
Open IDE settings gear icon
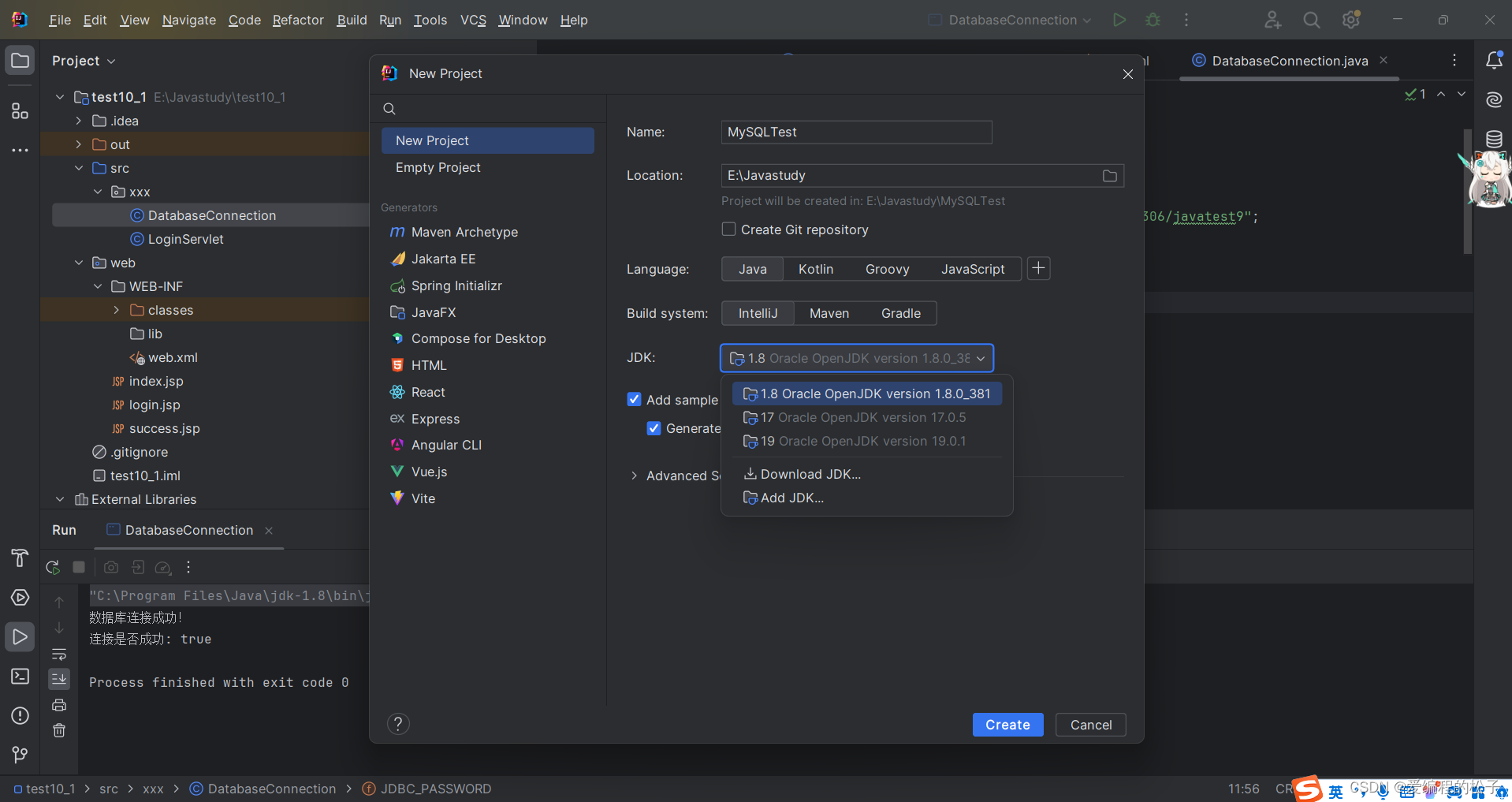click(1351, 20)
